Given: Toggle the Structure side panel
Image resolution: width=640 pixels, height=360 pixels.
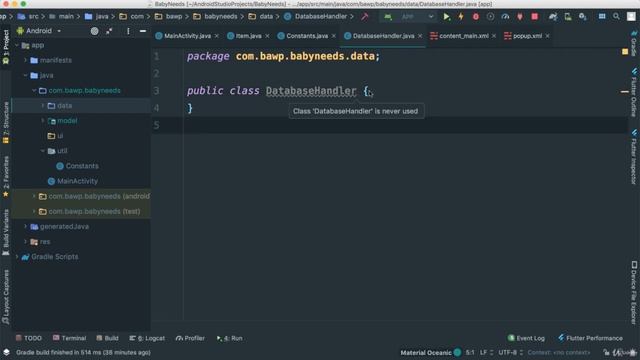Looking at the screenshot, I should pyautogui.click(x=6, y=122).
